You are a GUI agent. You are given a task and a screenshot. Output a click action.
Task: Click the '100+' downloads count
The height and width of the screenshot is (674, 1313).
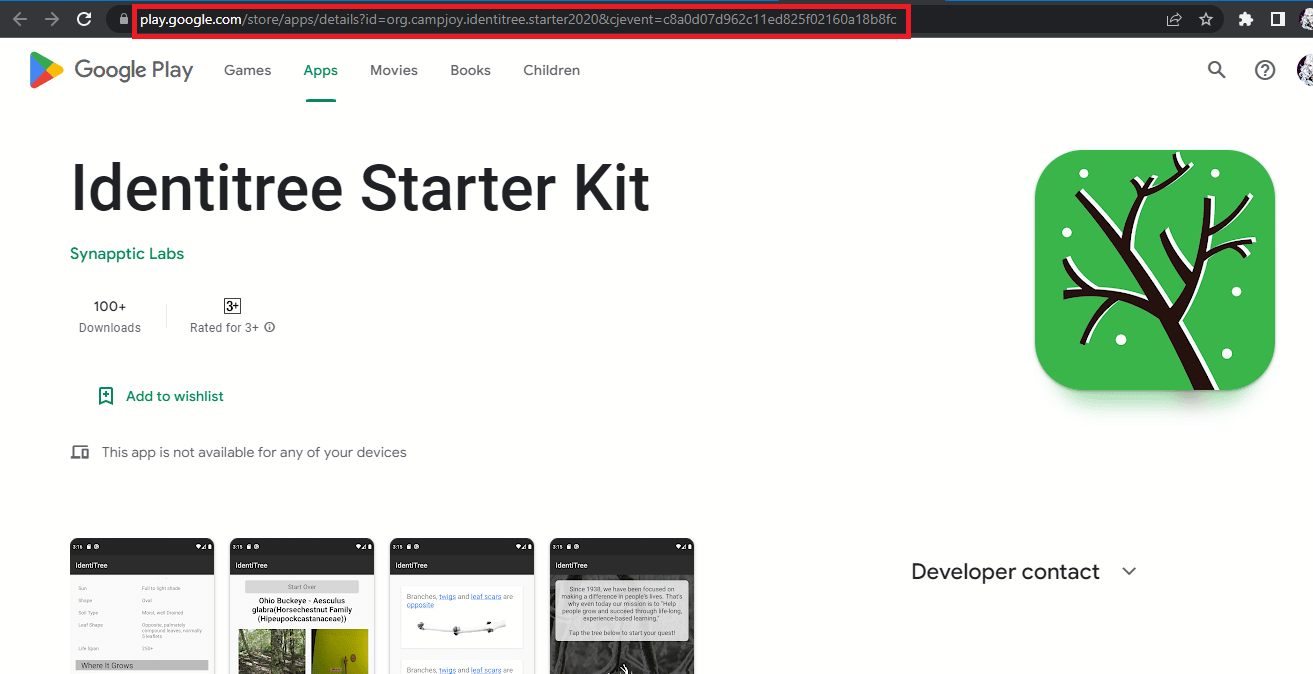(110, 306)
